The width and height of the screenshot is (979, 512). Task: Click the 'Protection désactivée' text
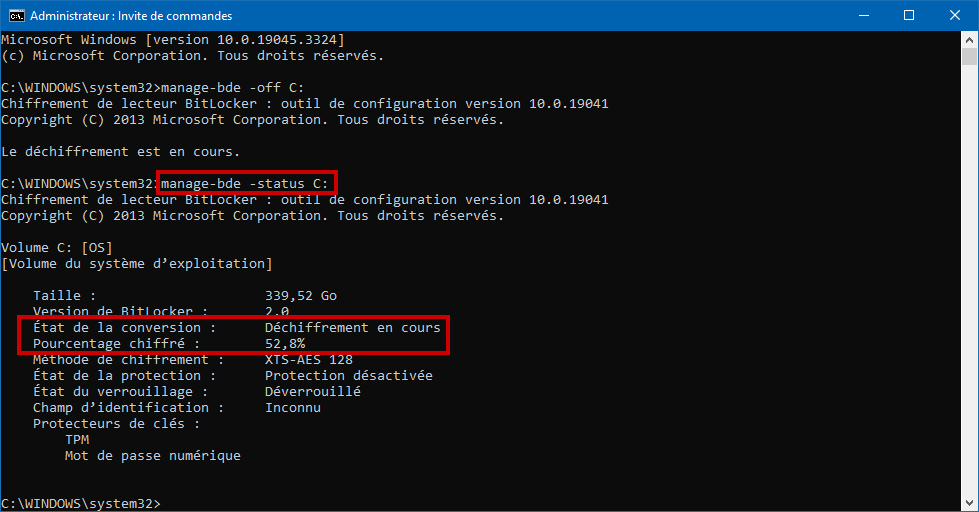click(348, 376)
